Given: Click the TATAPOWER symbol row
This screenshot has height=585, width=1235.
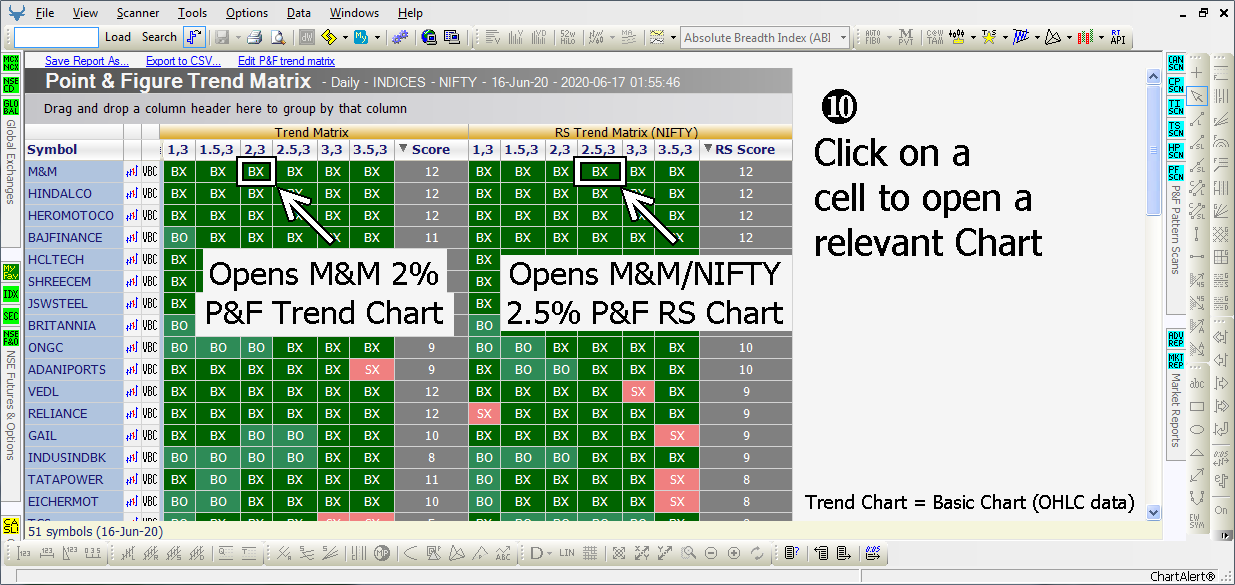Looking at the screenshot, I should (73, 479).
